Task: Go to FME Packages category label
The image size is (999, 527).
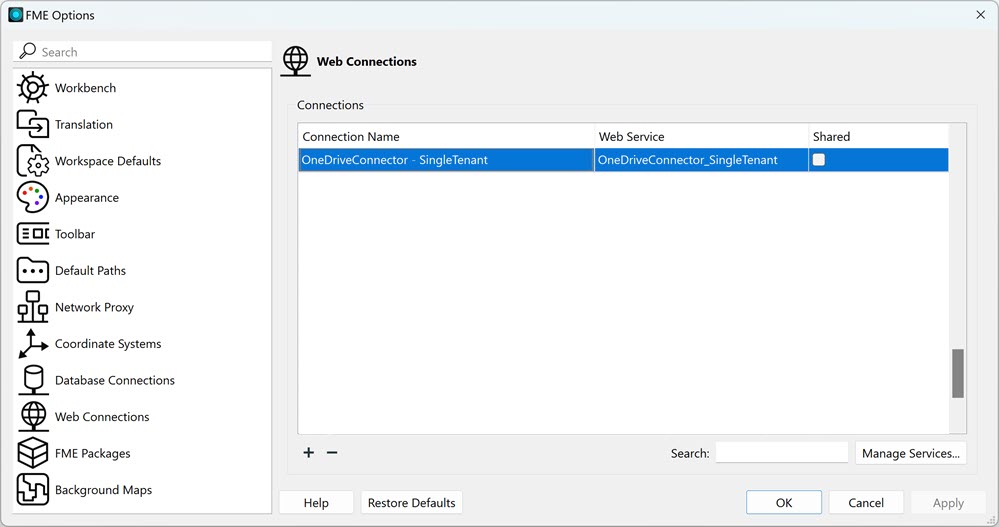Action: click(92, 454)
